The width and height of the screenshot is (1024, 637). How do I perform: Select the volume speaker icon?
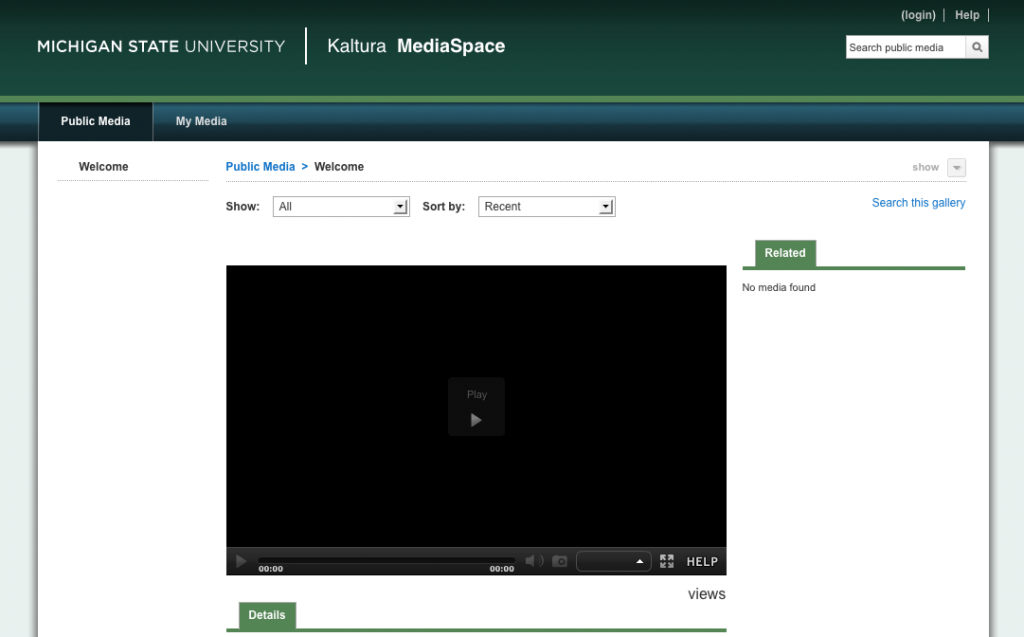[533, 561]
